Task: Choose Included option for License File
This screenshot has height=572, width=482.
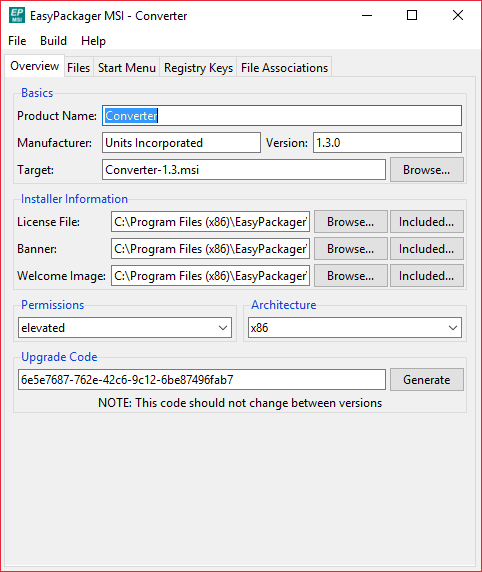Action: pyautogui.click(x=427, y=222)
